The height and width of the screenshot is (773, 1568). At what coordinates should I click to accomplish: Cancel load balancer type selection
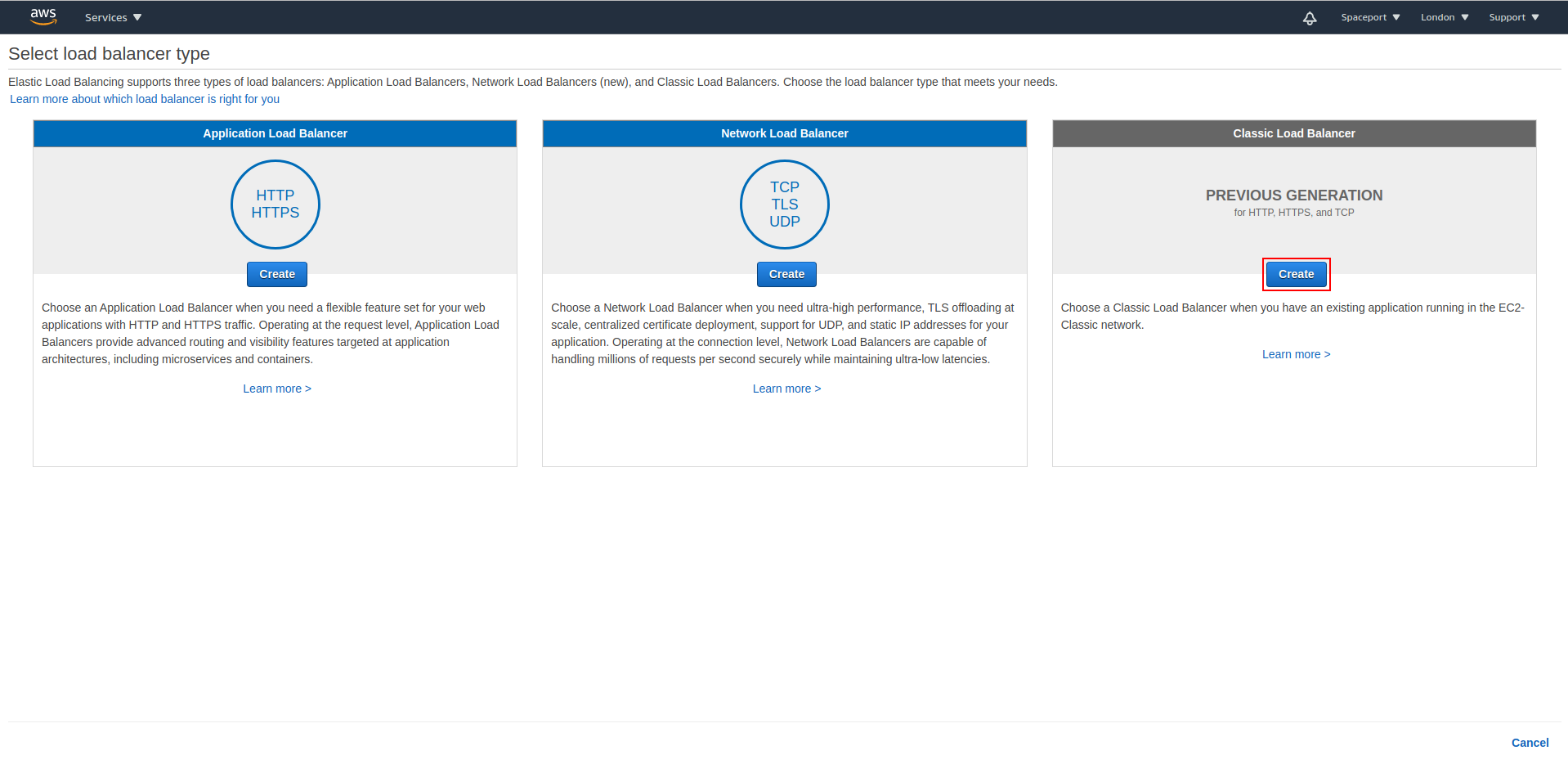coord(1530,743)
